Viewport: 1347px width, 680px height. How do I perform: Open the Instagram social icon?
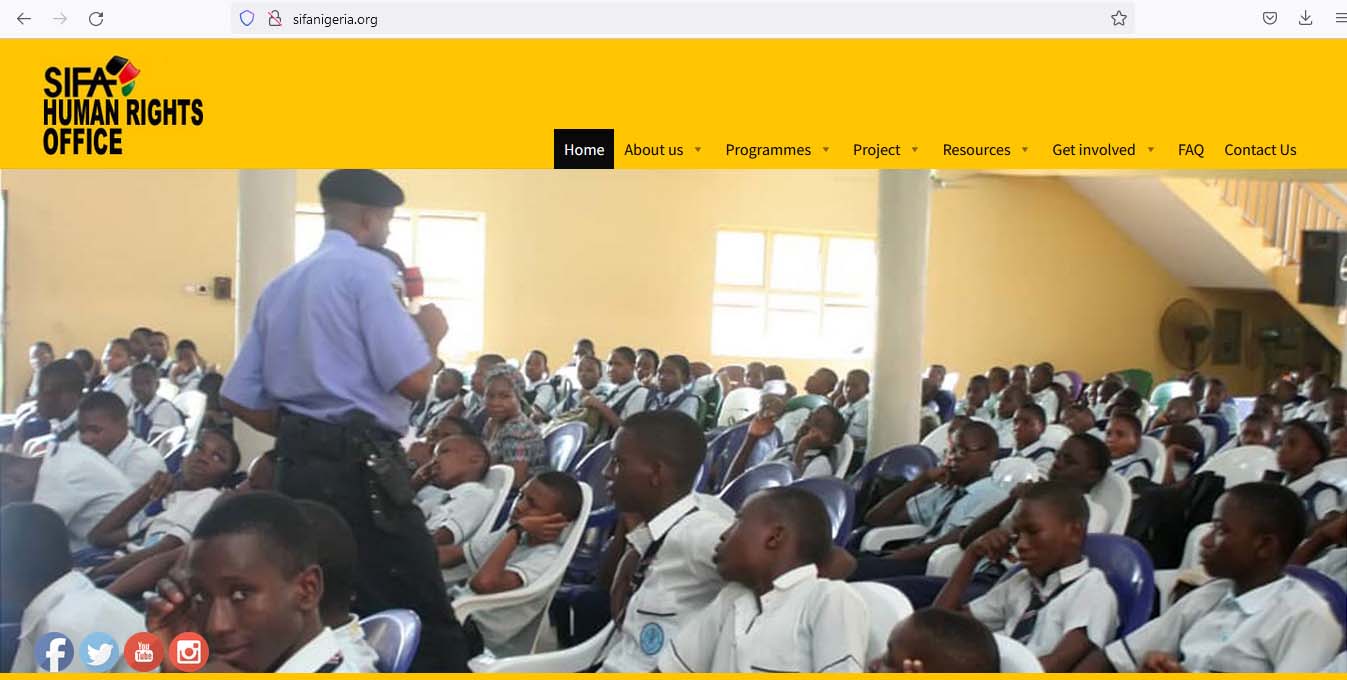pyautogui.click(x=188, y=652)
